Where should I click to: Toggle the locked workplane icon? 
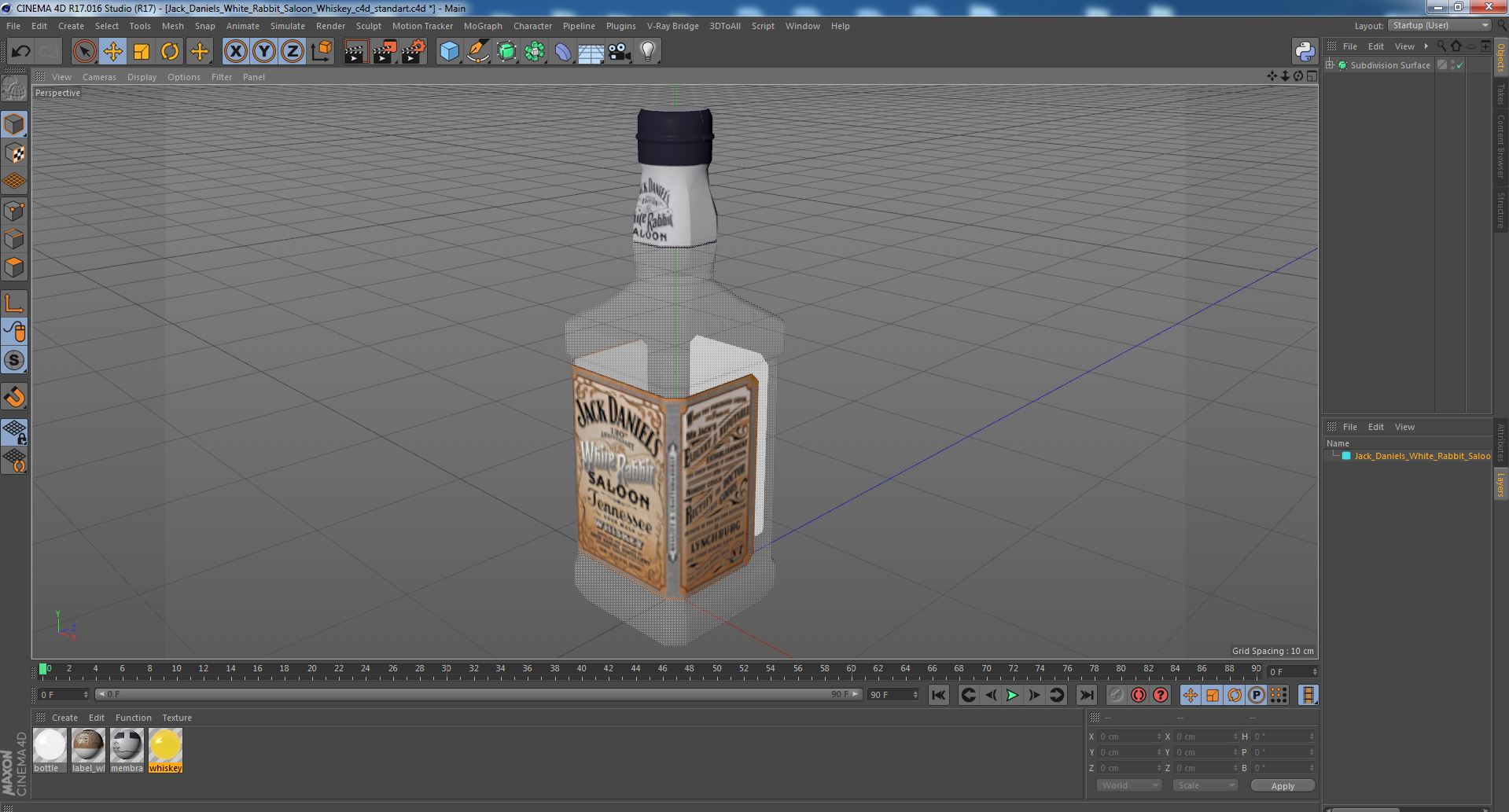tap(14, 432)
